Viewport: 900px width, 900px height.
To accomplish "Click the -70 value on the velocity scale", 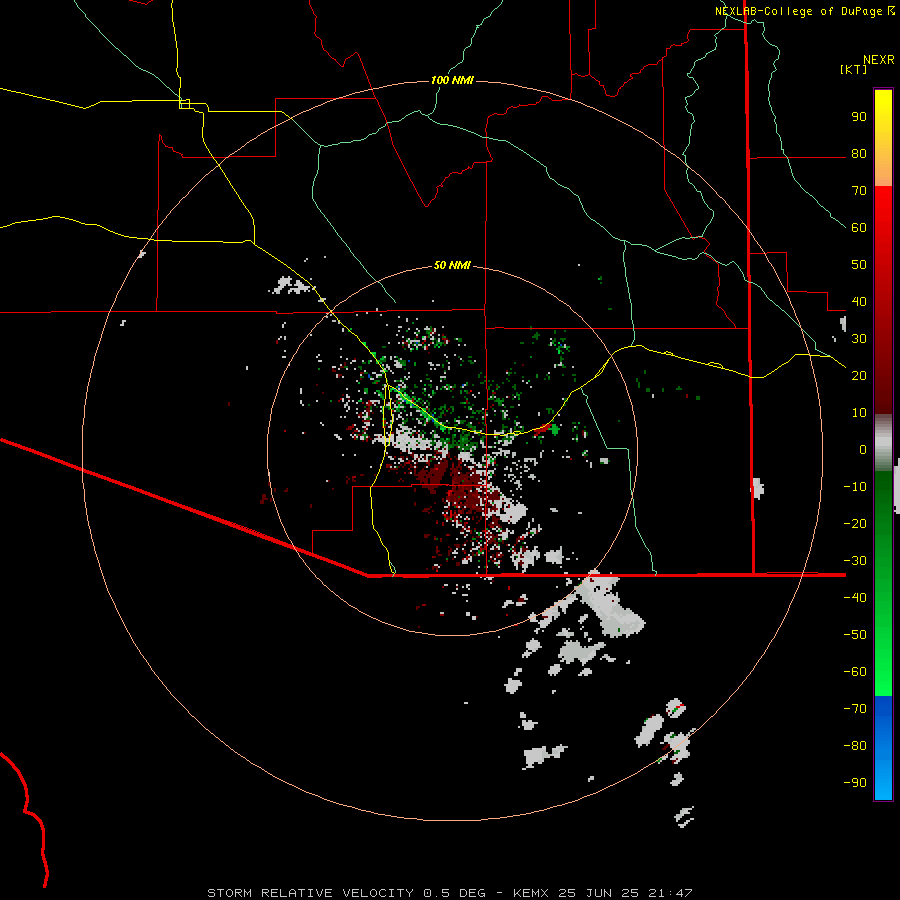I will point(855,709).
